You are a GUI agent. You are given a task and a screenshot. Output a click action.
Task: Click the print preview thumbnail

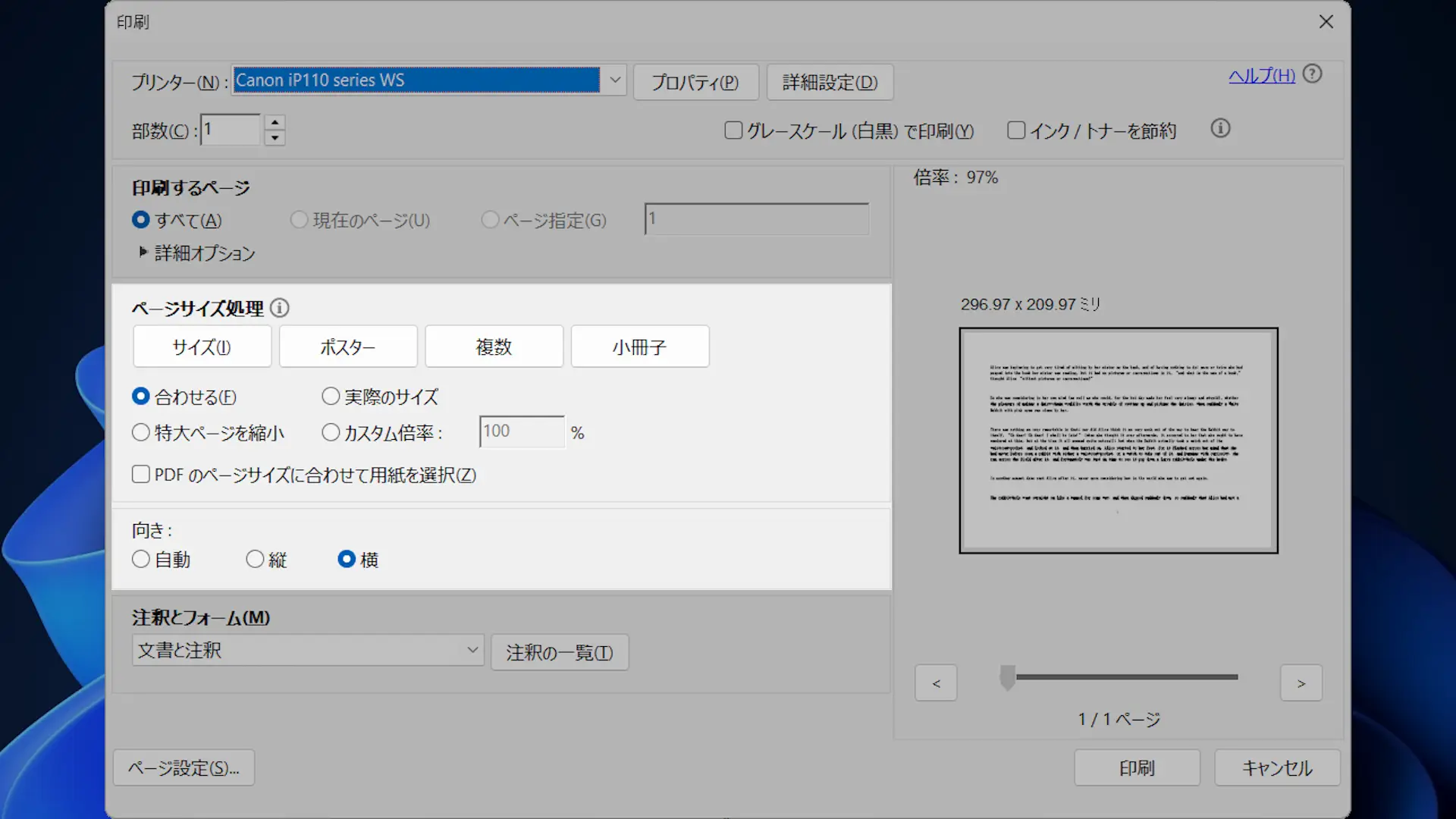point(1119,441)
